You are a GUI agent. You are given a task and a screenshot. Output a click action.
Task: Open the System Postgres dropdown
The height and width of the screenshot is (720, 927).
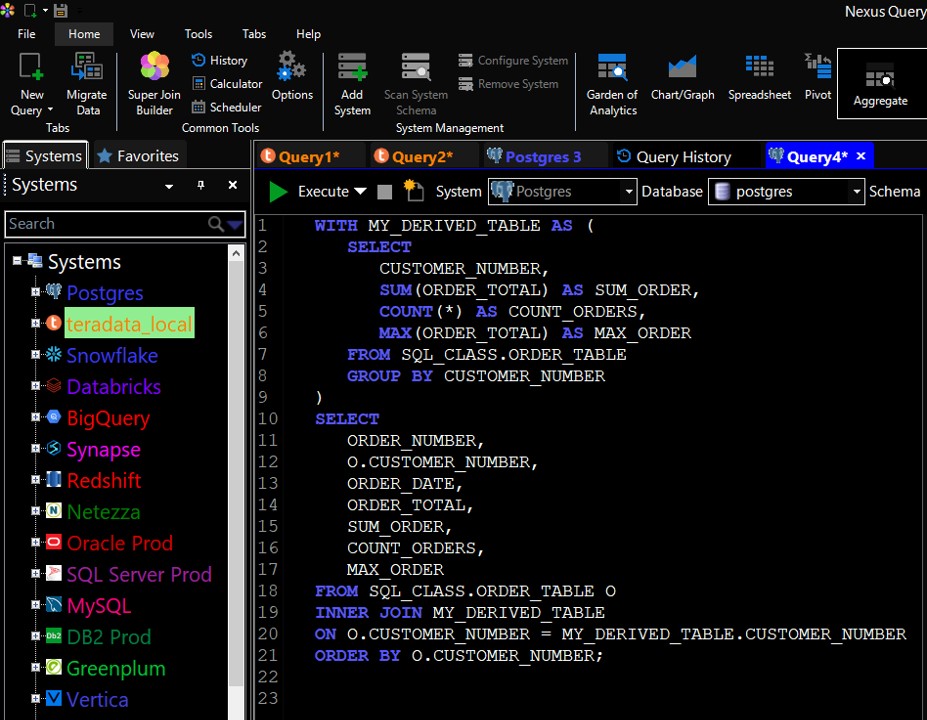click(x=628, y=192)
